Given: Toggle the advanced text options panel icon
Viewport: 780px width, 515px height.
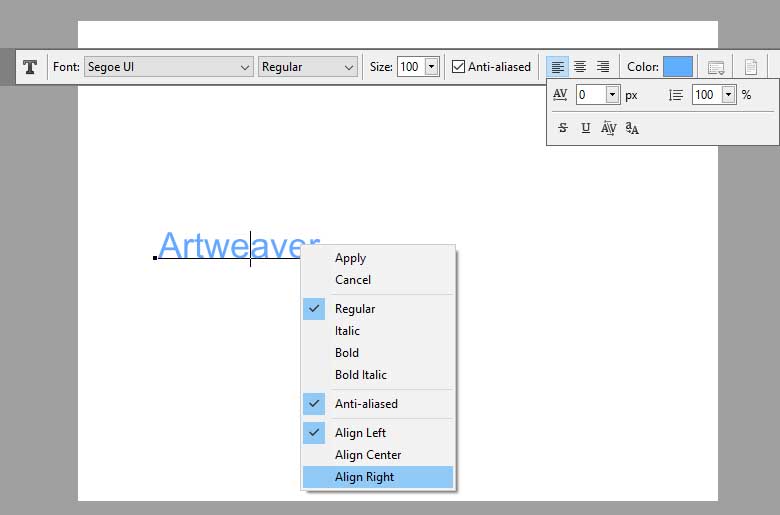Looking at the screenshot, I should click(x=716, y=67).
